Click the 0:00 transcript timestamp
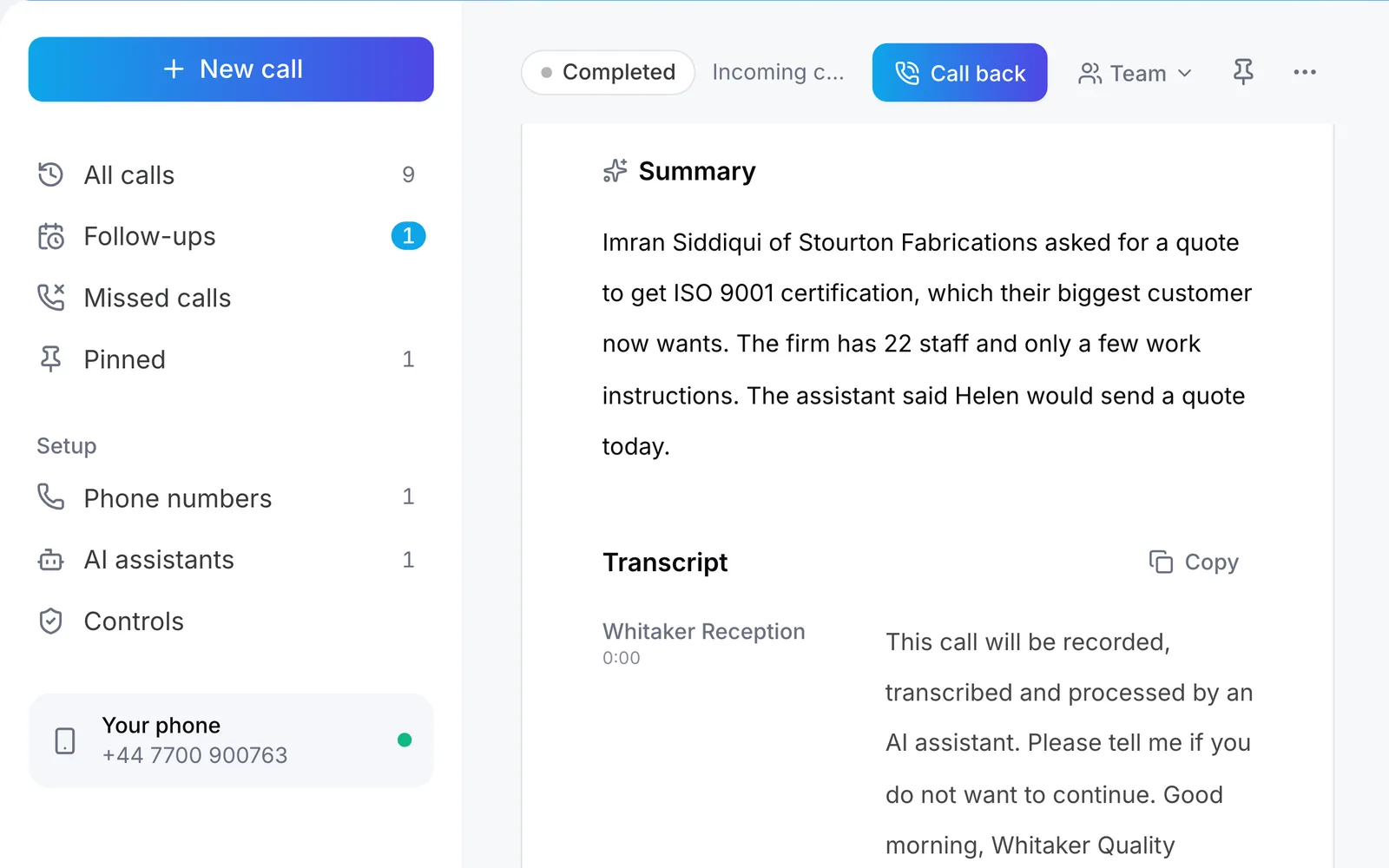Image resolution: width=1389 pixels, height=868 pixels. [622, 658]
